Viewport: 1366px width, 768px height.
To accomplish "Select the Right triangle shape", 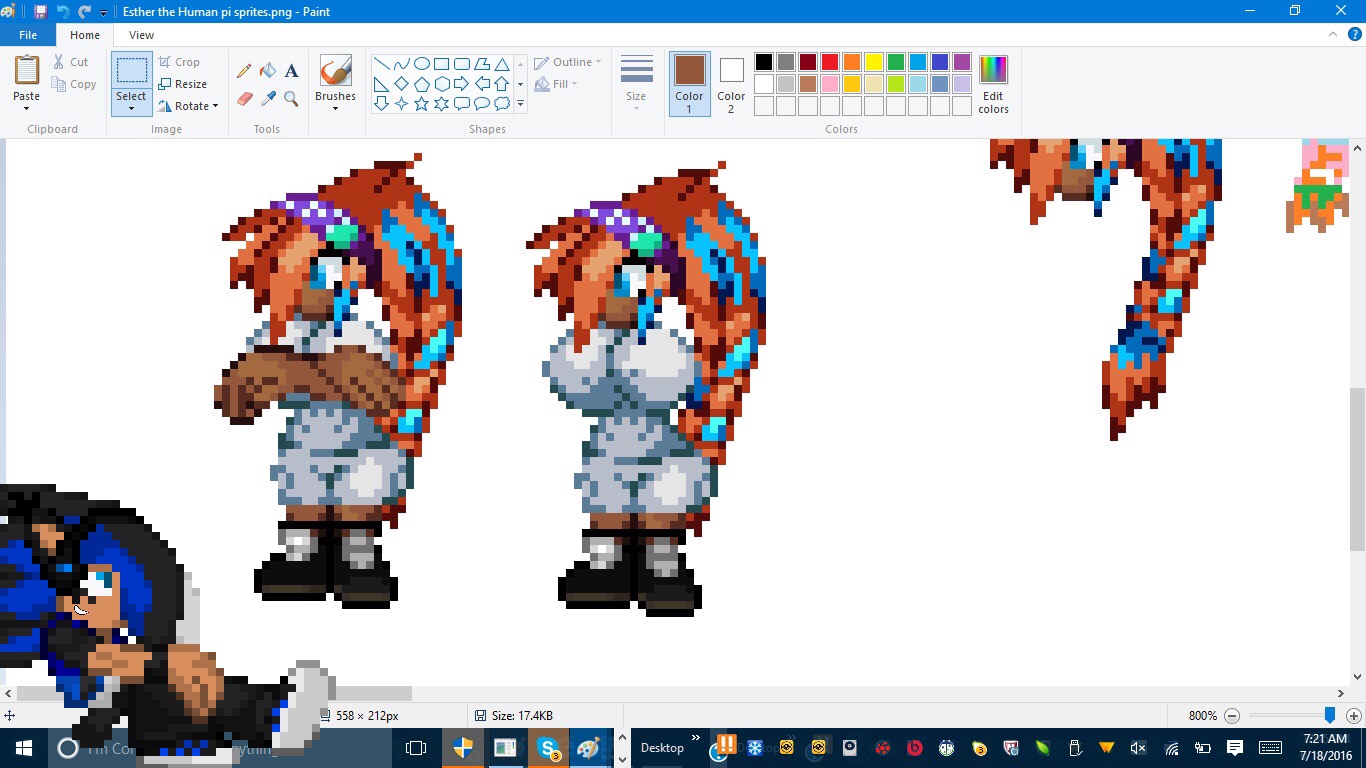I will point(381,84).
